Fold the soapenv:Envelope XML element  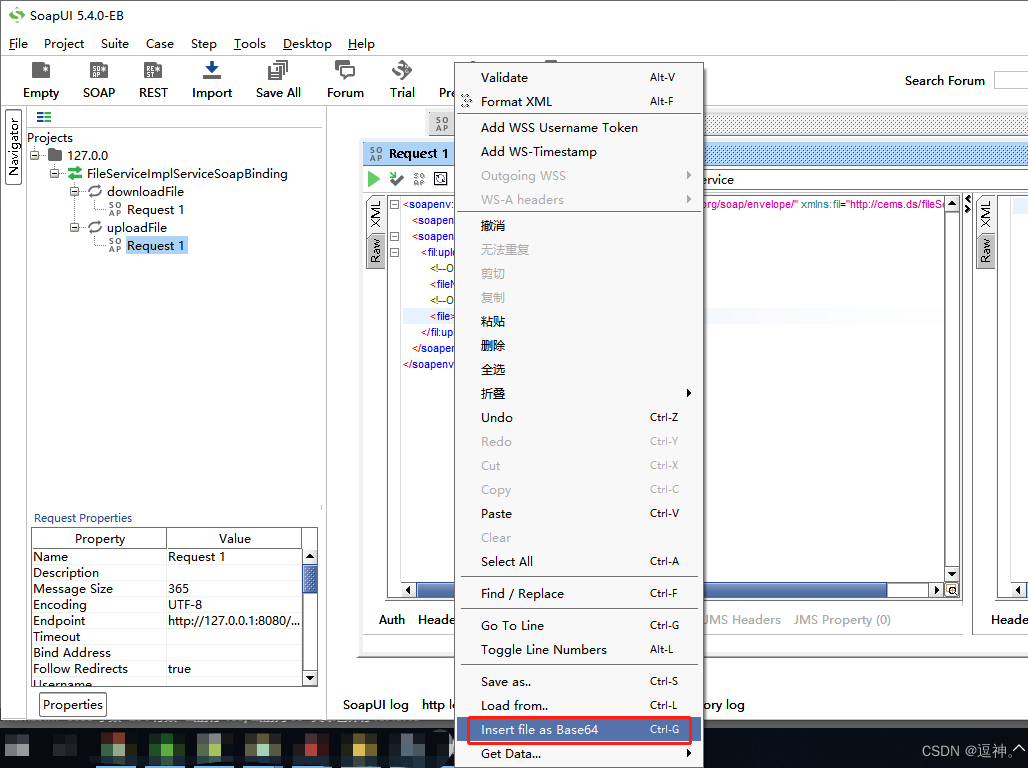395,205
